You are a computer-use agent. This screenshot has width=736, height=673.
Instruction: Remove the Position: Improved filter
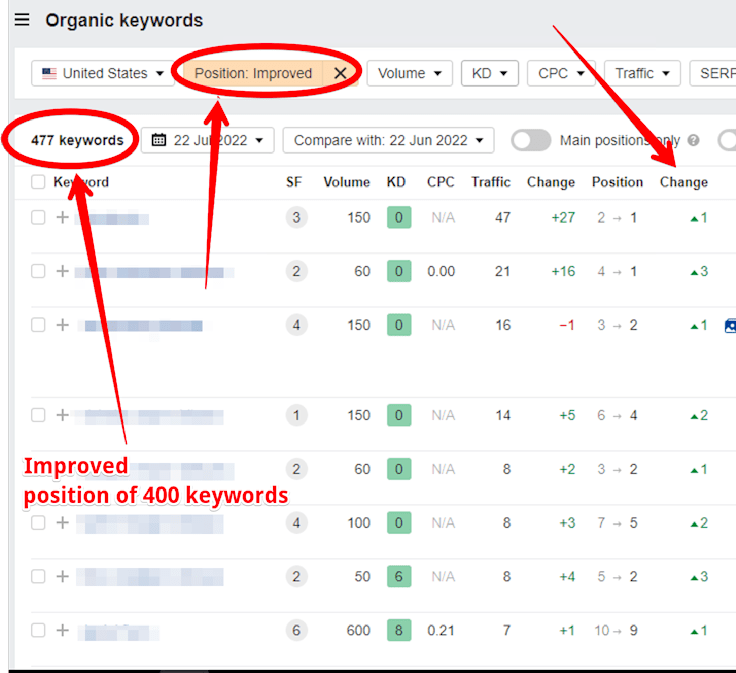[x=340, y=73]
